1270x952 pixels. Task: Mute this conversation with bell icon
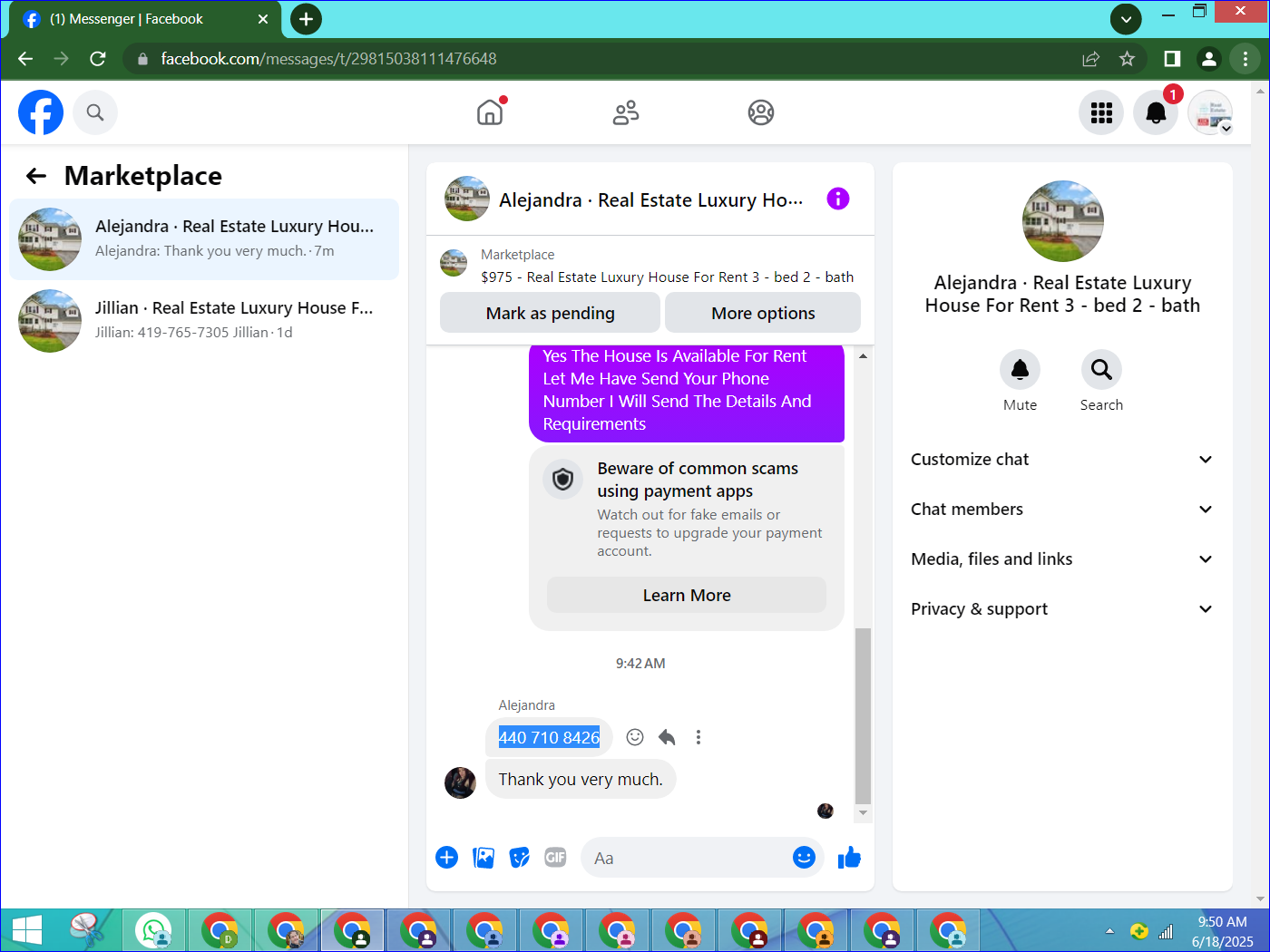1020,369
